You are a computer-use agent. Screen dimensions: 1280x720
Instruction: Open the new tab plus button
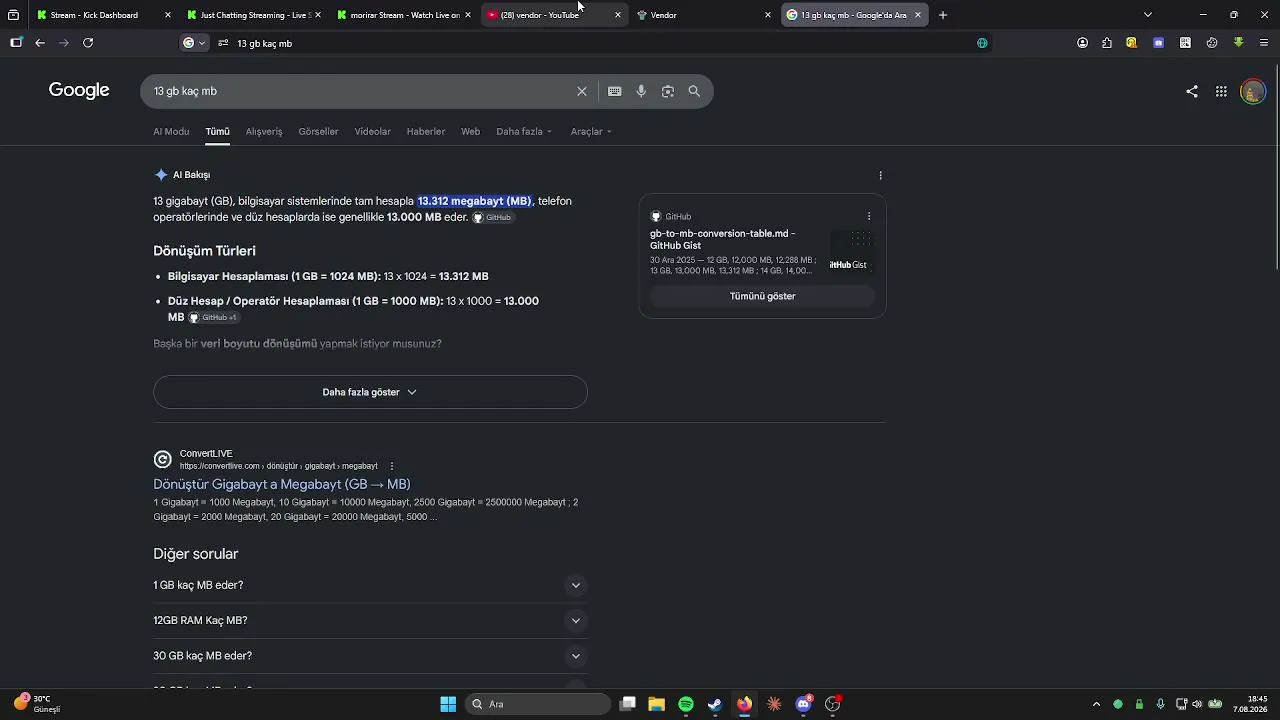(943, 15)
